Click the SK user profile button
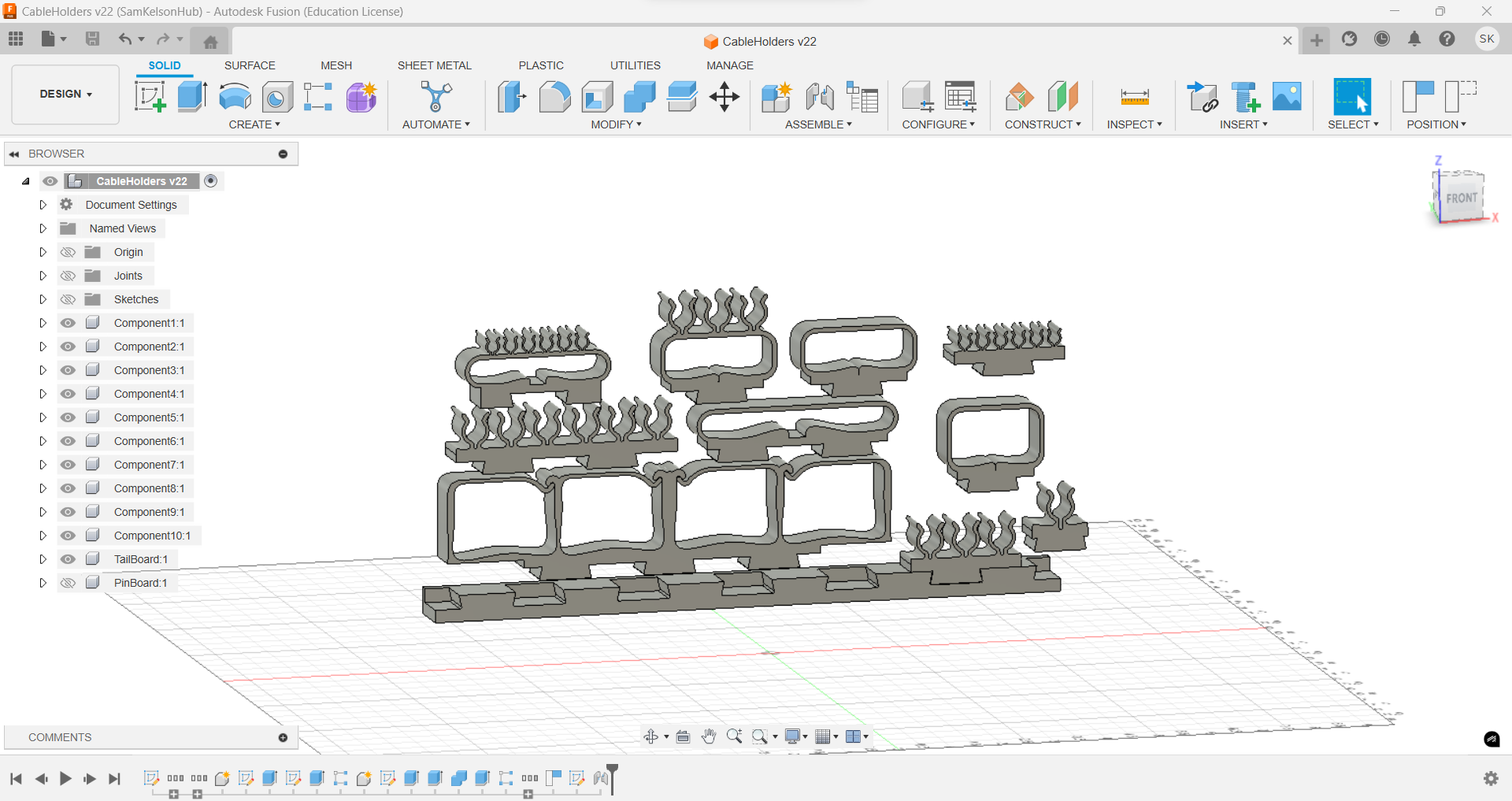The image size is (1512, 801). tap(1487, 39)
